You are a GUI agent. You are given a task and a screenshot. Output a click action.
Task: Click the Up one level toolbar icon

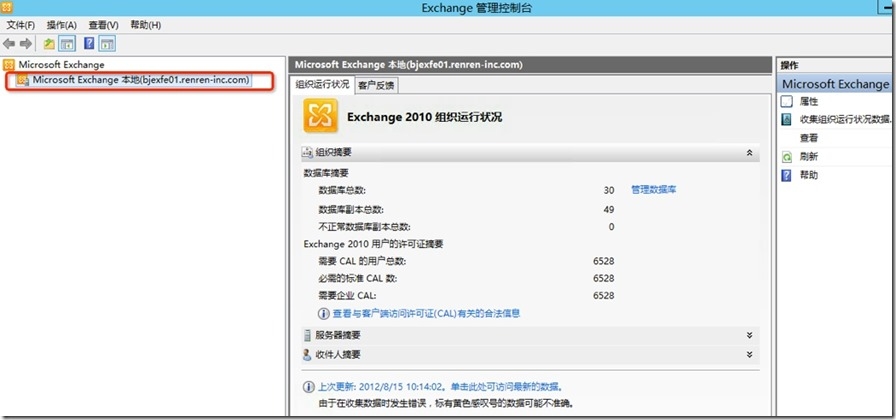[49, 44]
